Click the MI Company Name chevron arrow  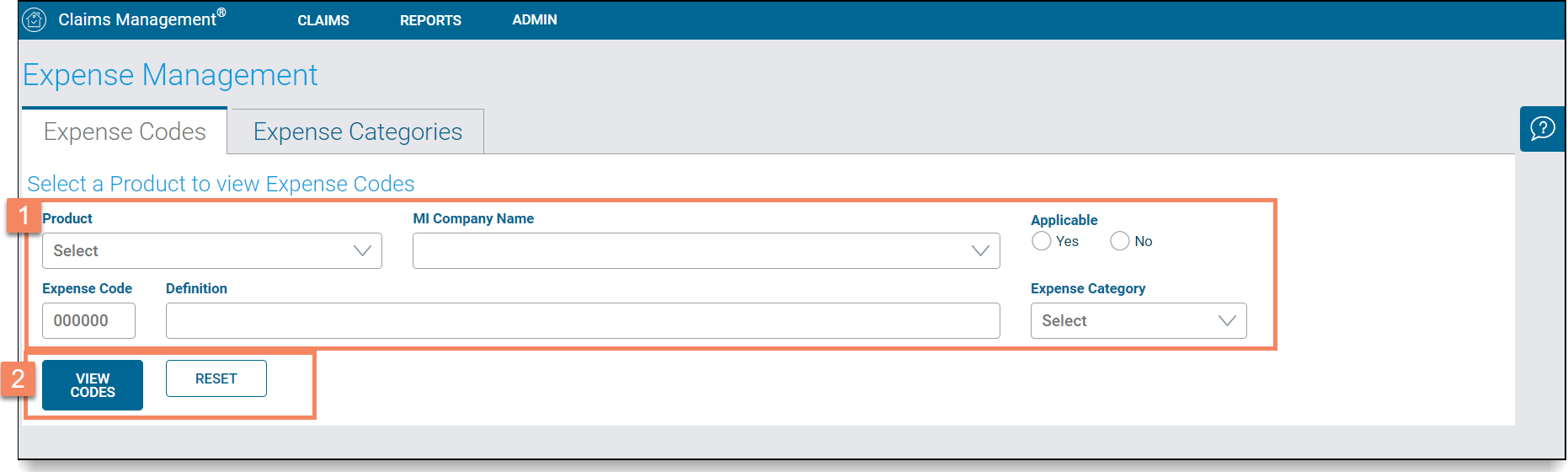(980, 250)
